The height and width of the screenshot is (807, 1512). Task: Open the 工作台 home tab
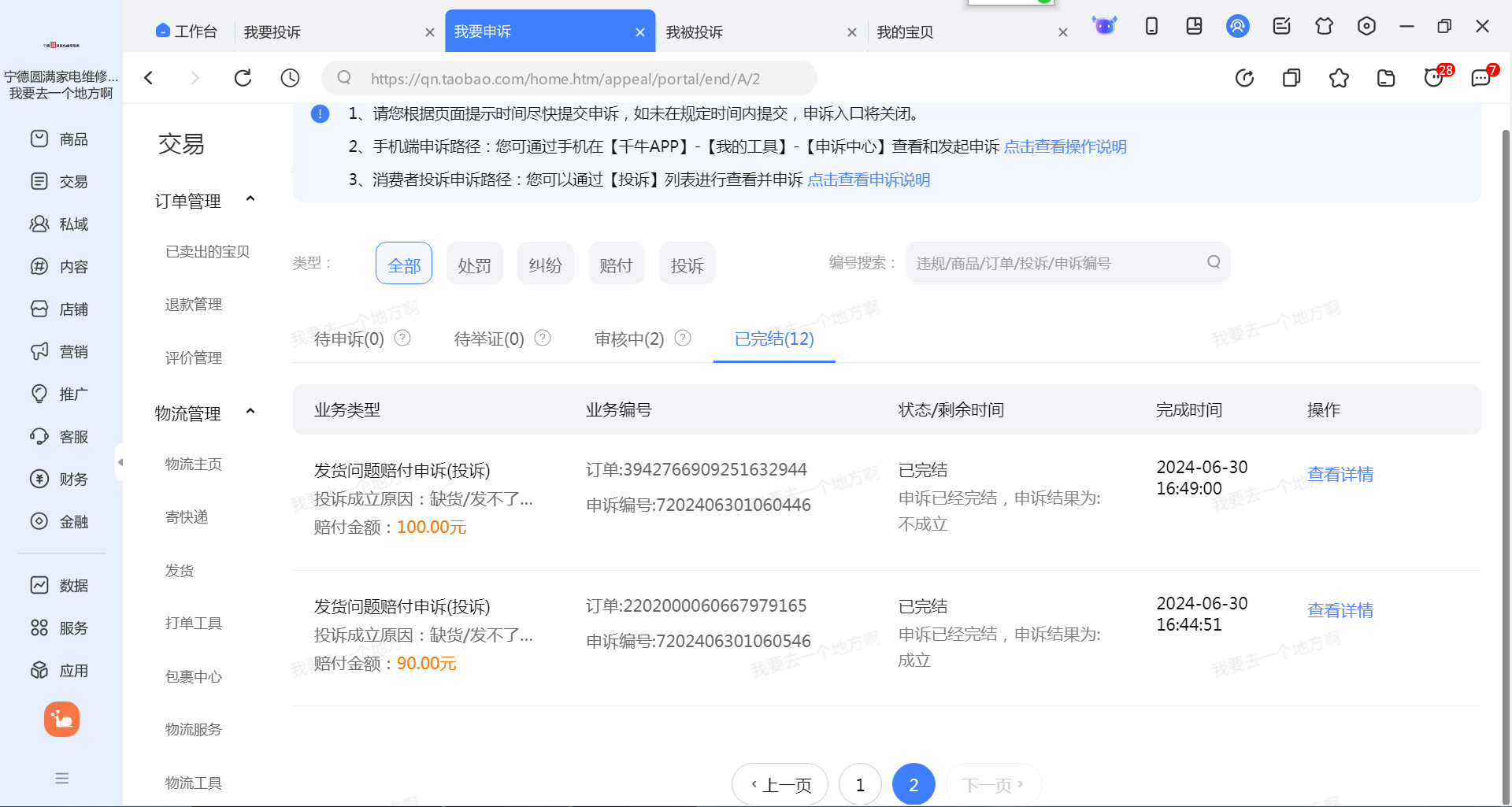coord(187,31)
